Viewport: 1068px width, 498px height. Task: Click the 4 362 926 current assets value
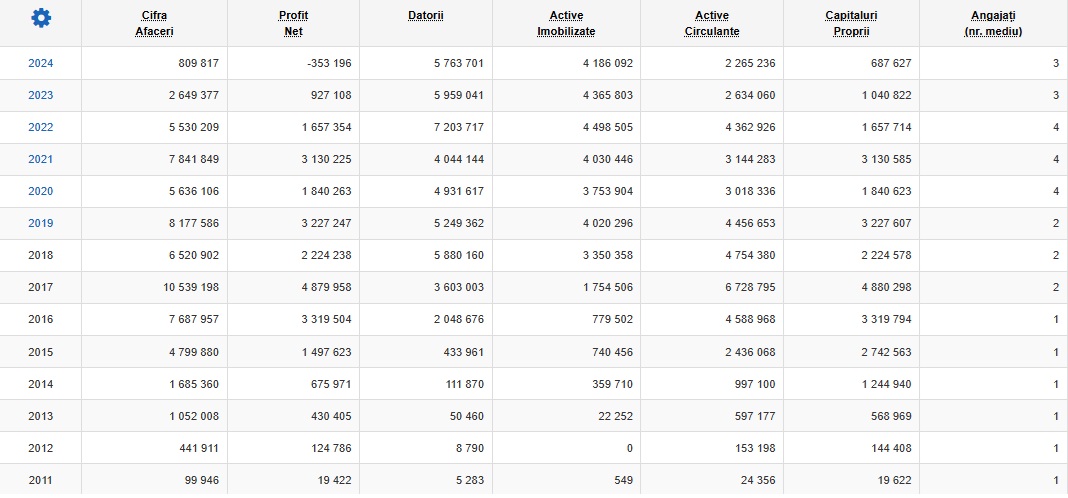(750, 127)
